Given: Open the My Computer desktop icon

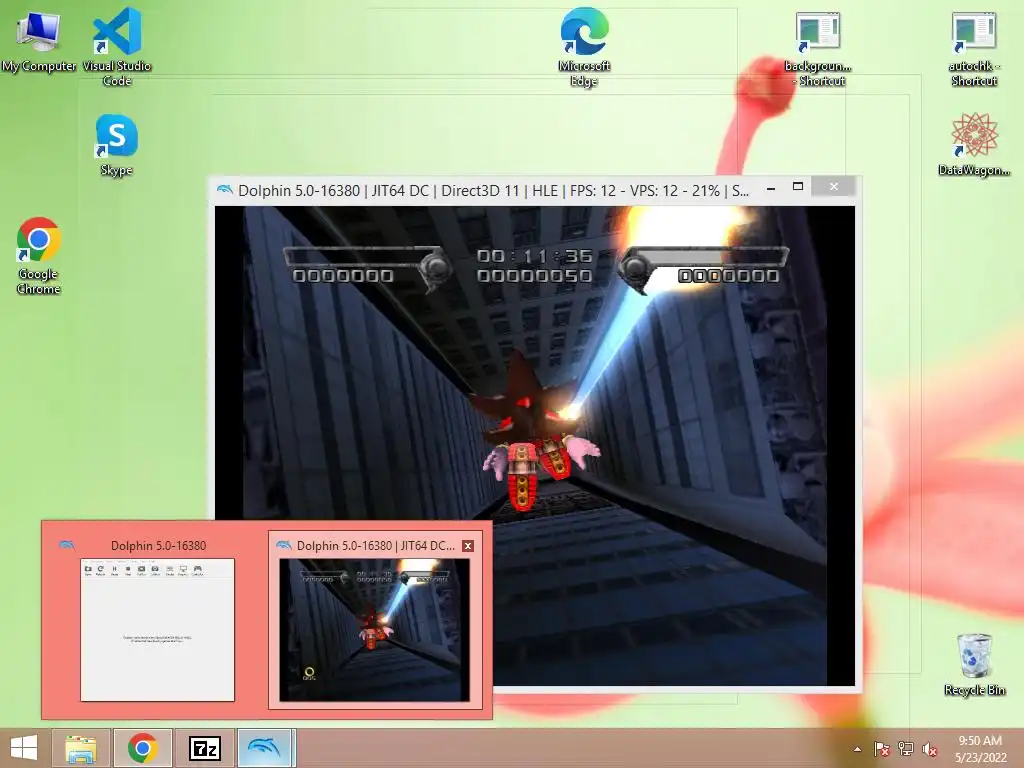Looking at the screenshot, I should [38, 42].
